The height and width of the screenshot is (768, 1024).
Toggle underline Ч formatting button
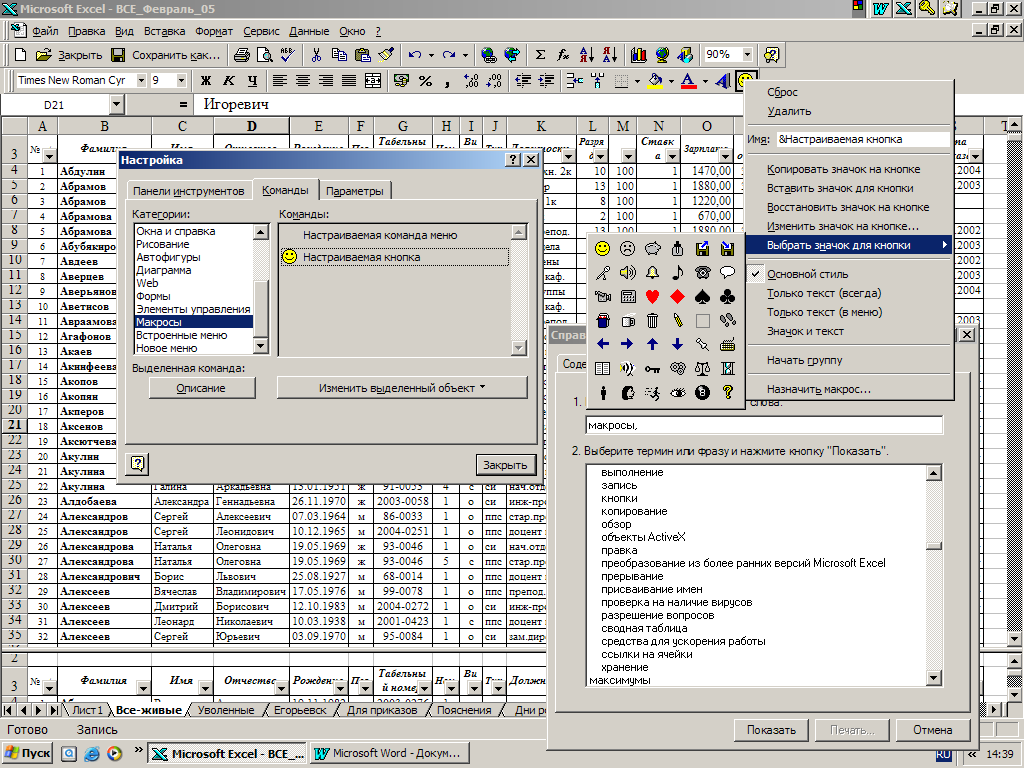tap(252, 80)
